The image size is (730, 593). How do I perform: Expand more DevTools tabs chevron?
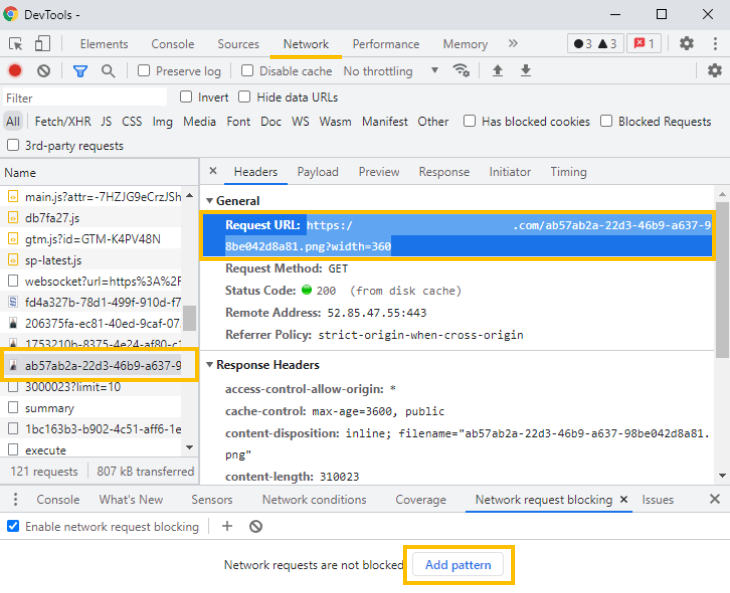coord(513,44)
